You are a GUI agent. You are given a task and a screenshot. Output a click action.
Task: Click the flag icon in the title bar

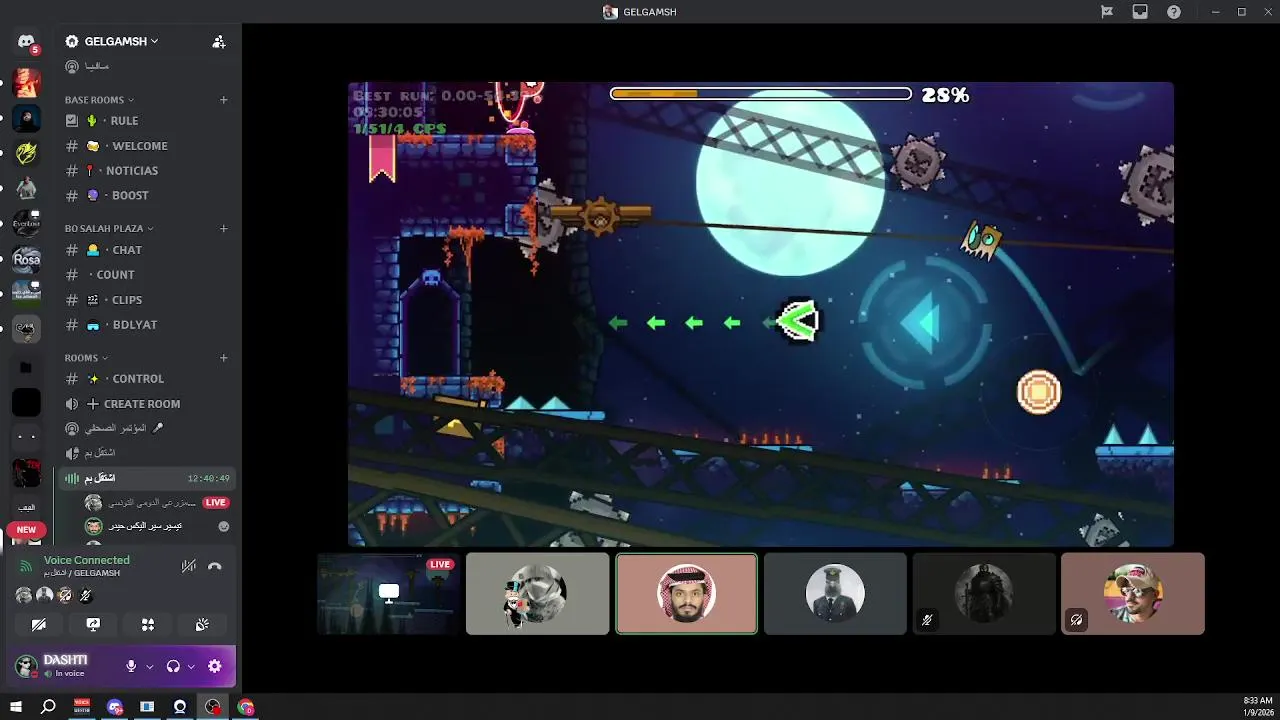pyautogui.click(x=1107, y=12)
